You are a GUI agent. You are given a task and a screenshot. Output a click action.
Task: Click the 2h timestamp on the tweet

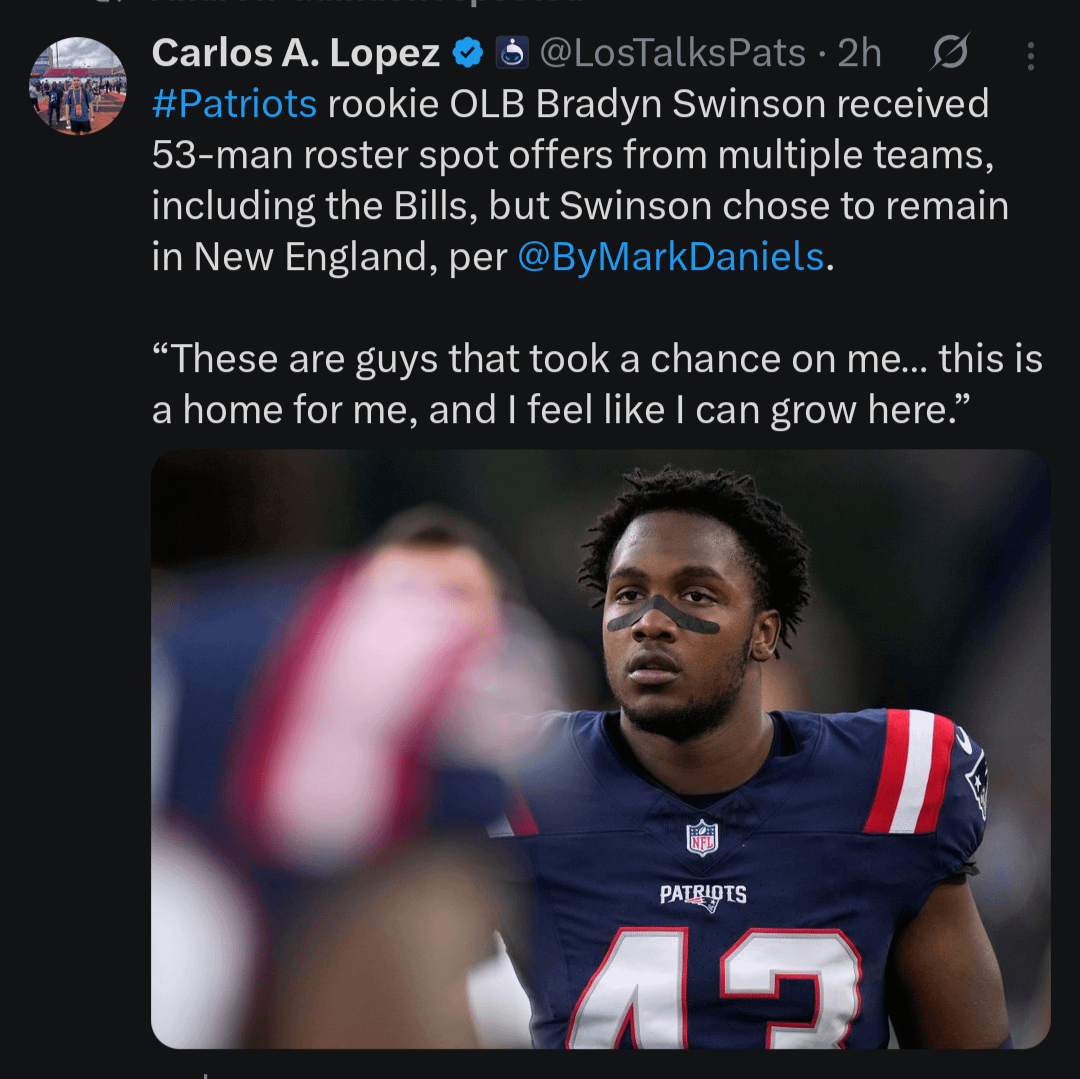point(859,54)
